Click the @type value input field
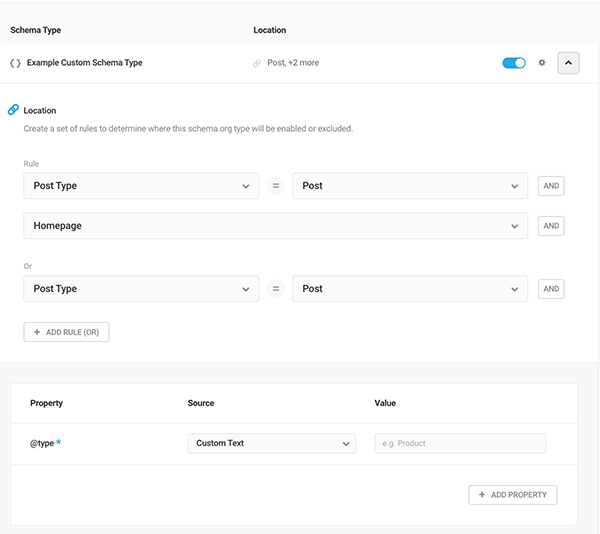 tap(460, 443)
